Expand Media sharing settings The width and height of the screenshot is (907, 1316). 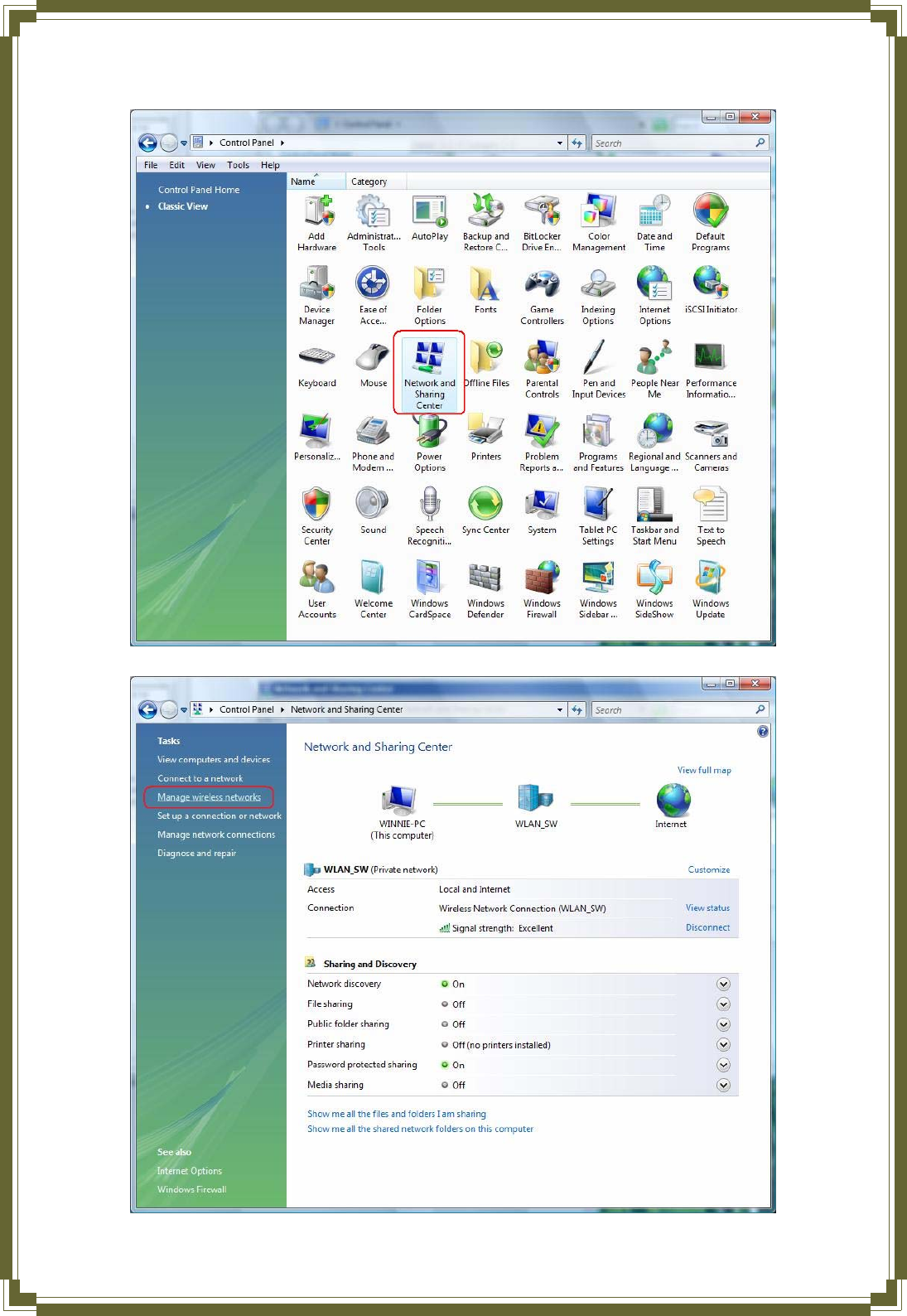(x=723, y=1085)
